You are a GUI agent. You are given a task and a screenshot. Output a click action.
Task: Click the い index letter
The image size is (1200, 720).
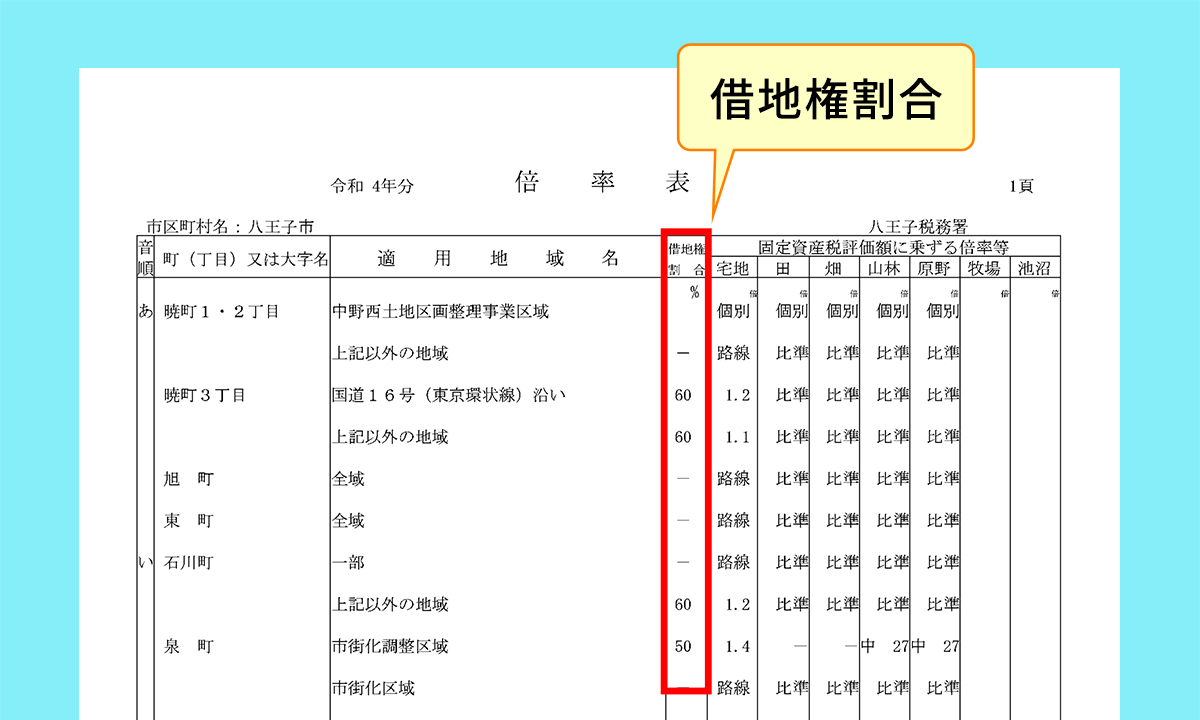click(145, 563)
